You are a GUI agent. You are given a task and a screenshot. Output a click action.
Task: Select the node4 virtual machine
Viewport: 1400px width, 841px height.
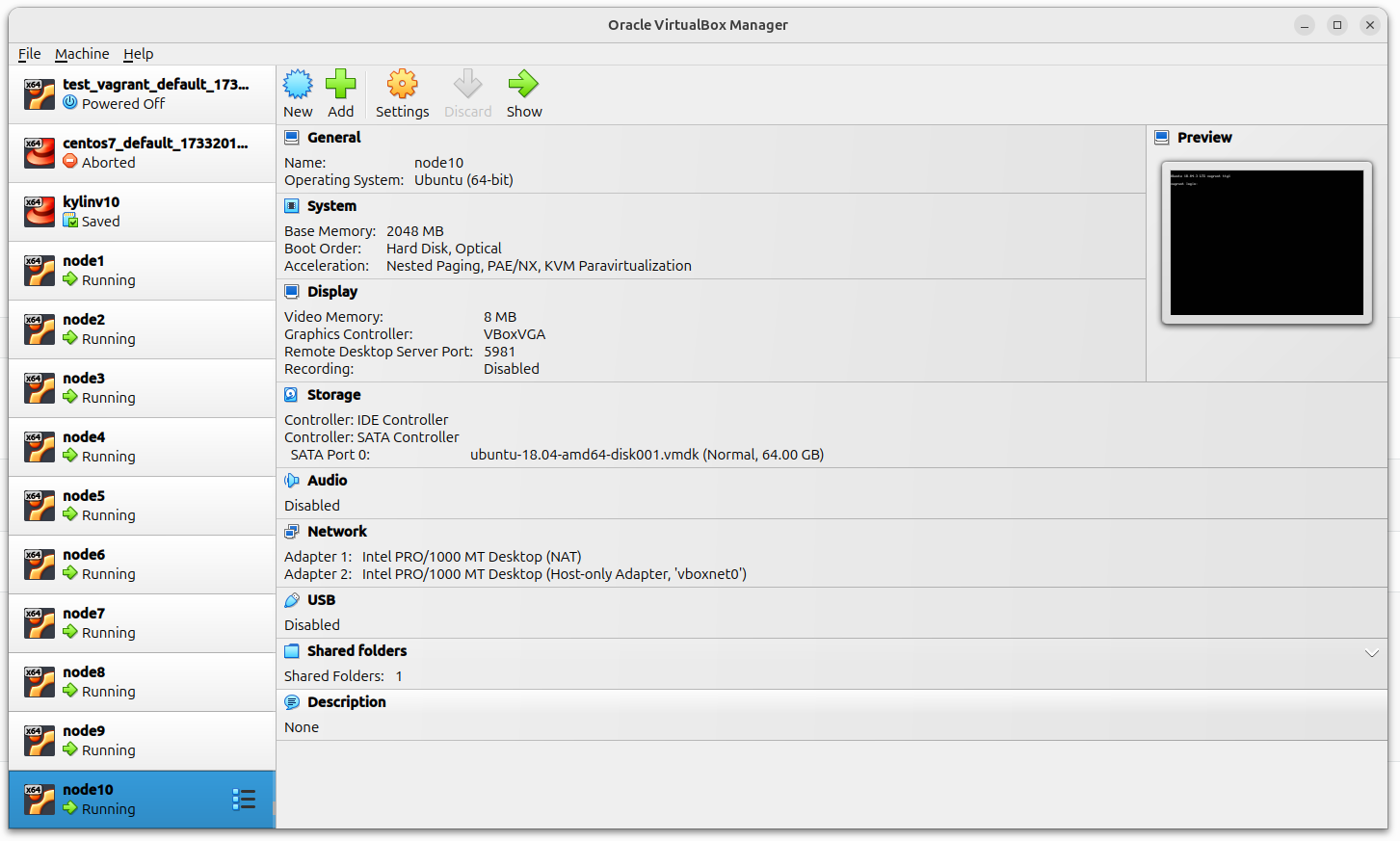click(x=142, y=447)
